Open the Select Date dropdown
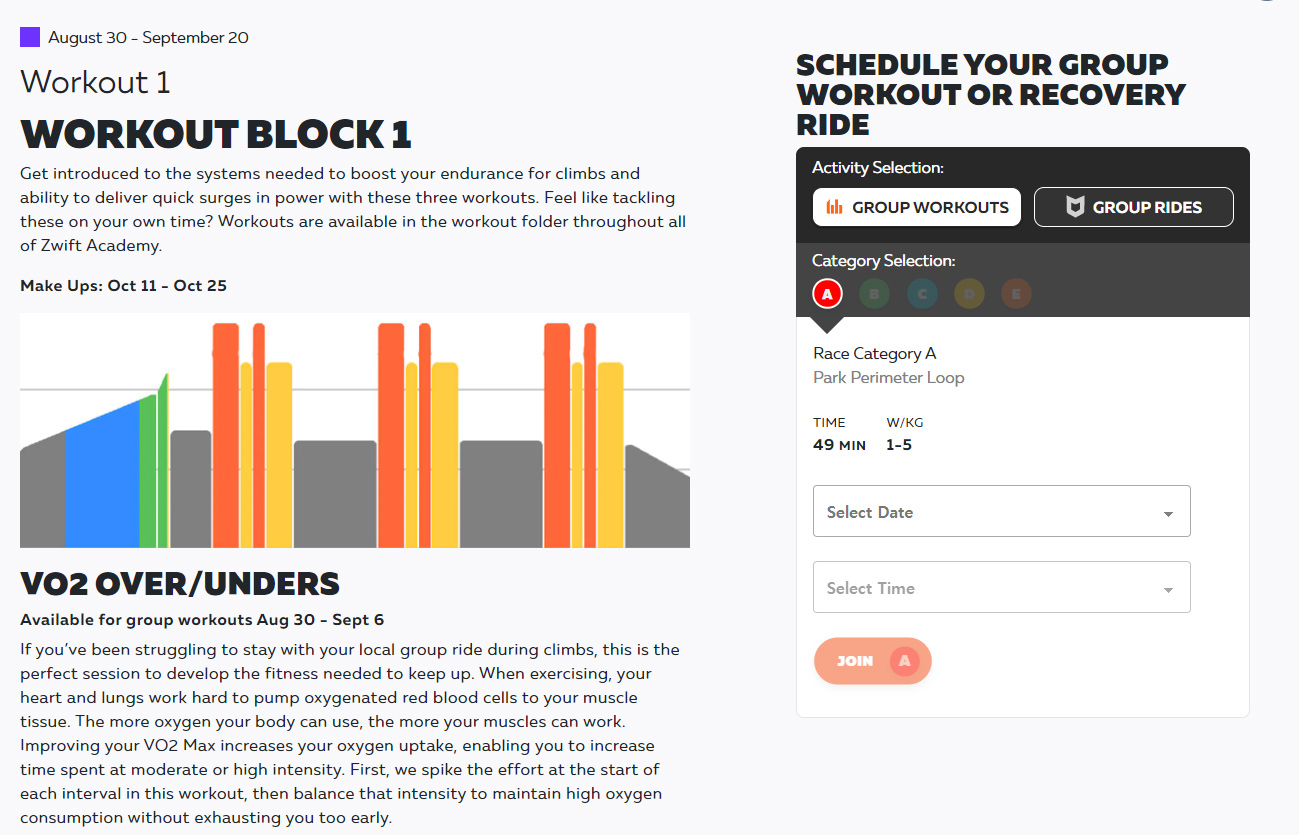This screenshot has width=1299, height=835. 1001,511
